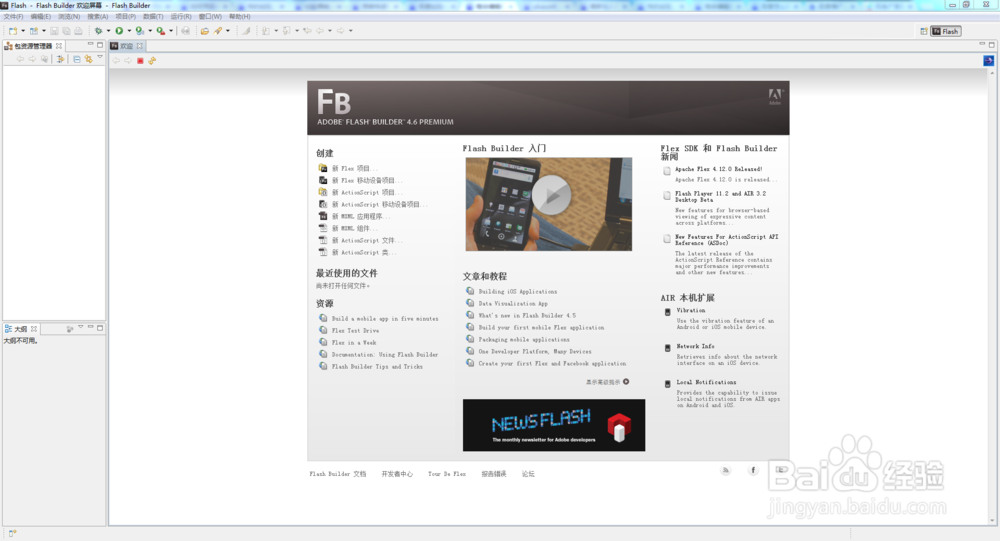Open Network Info native extension link
The width and height of the screenshot is (1000, 541).
(x=695, y=346)
